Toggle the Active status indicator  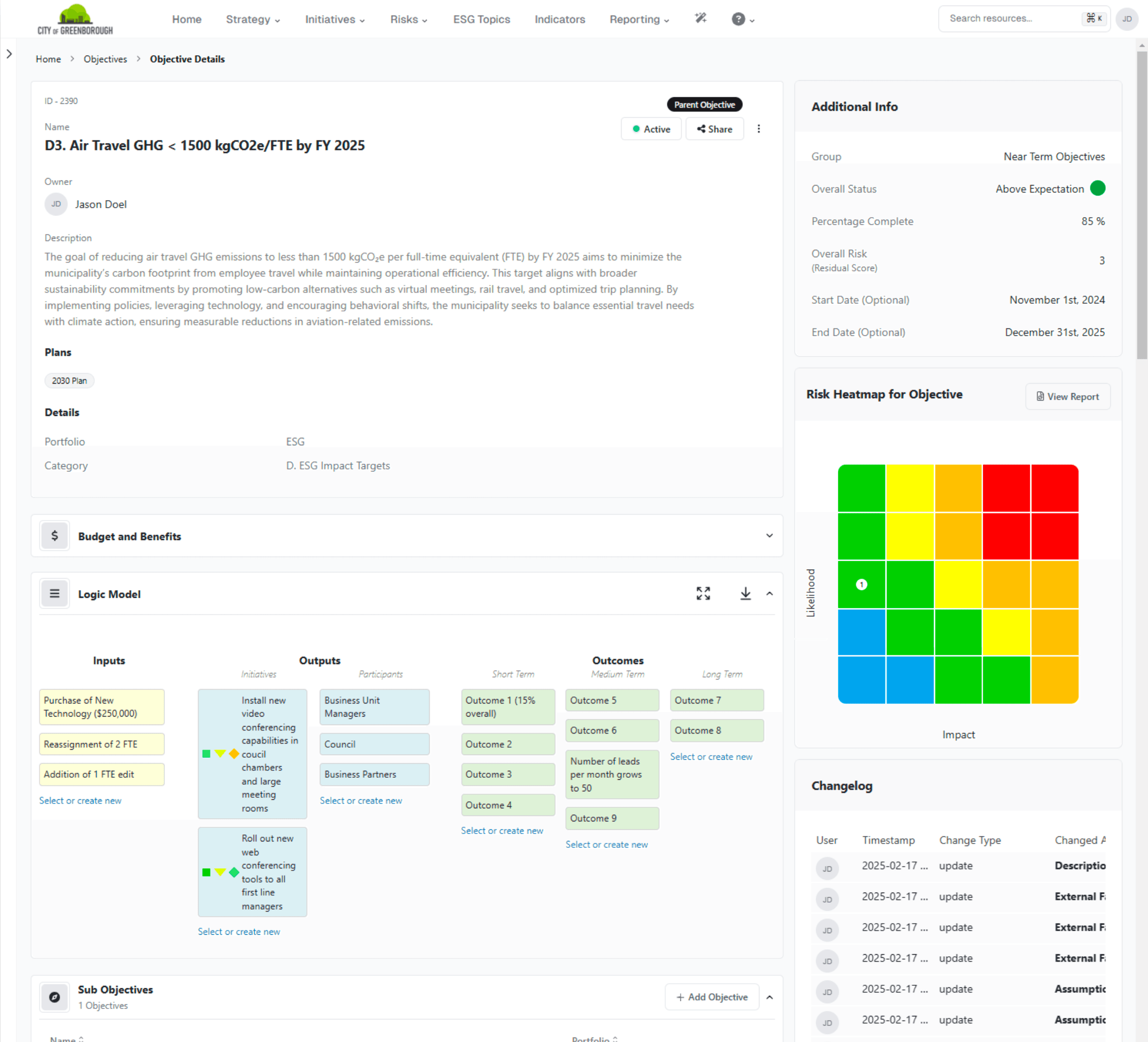(651, 129)
